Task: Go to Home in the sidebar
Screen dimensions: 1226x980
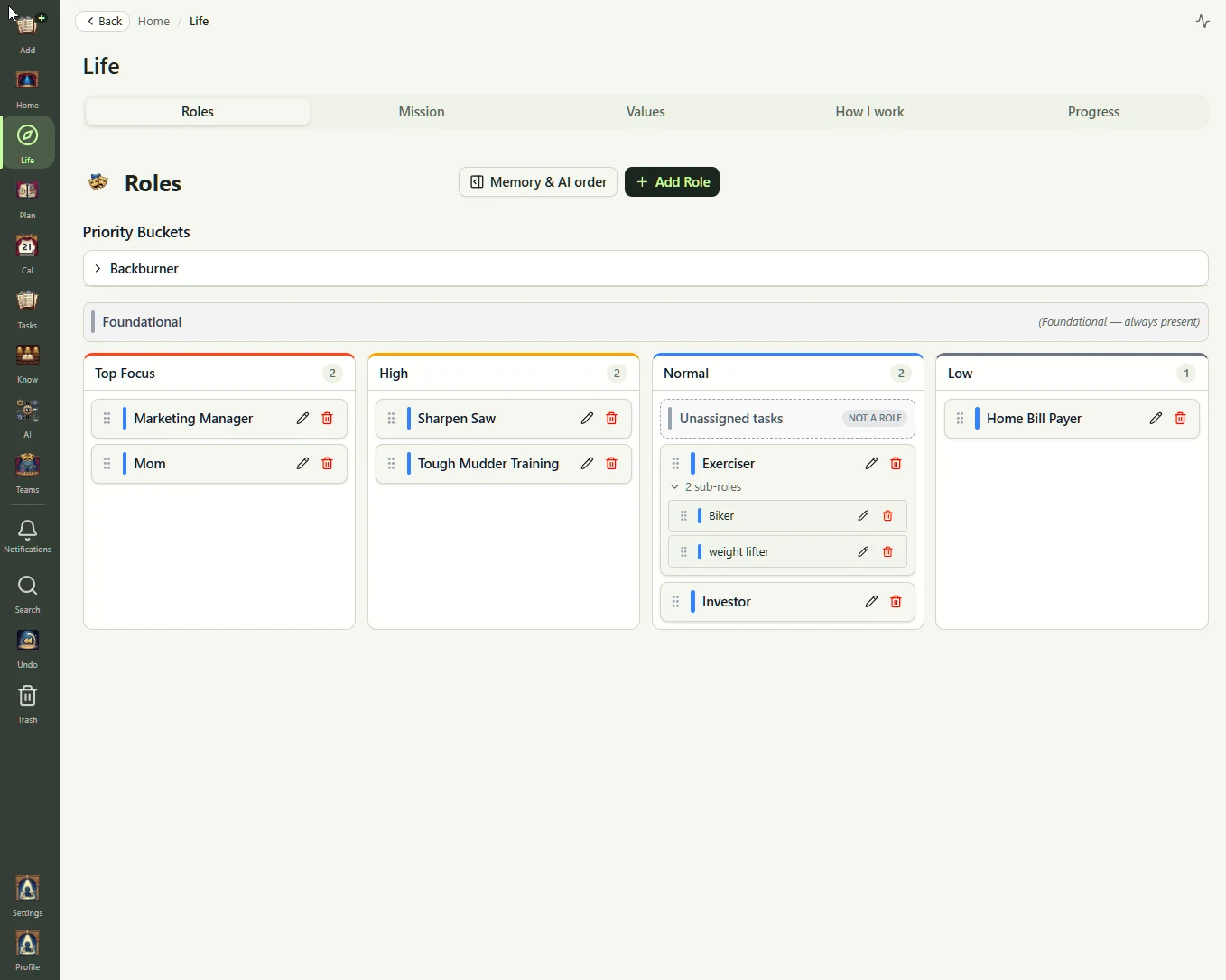Action: coord(27,88)
